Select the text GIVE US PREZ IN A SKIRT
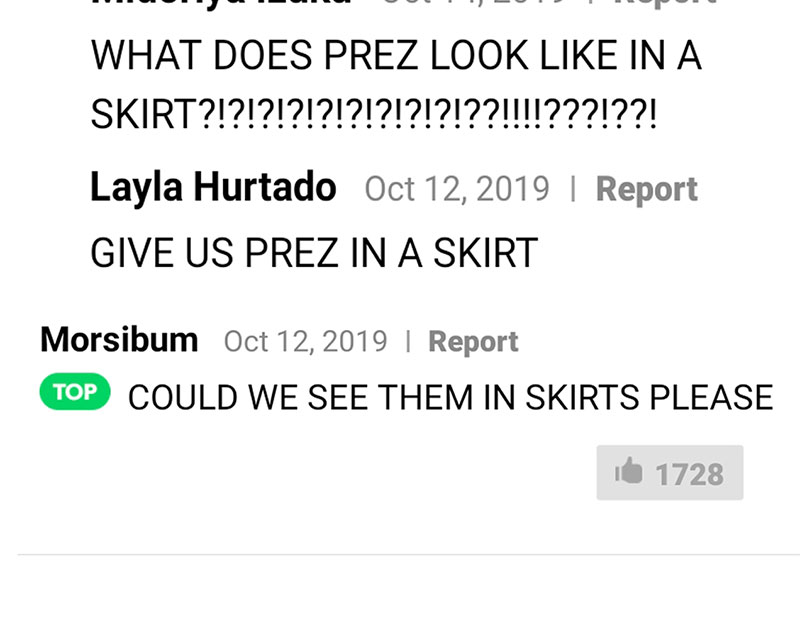 click(x=314, y=253)
